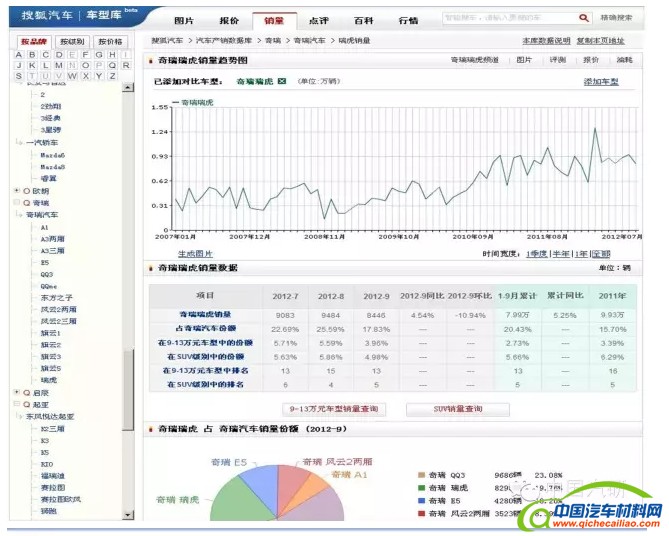Screen dimensions: 669x536
Task: Toggle the 东风悦达起亚 sub-branch arrow
Action: 19,416
